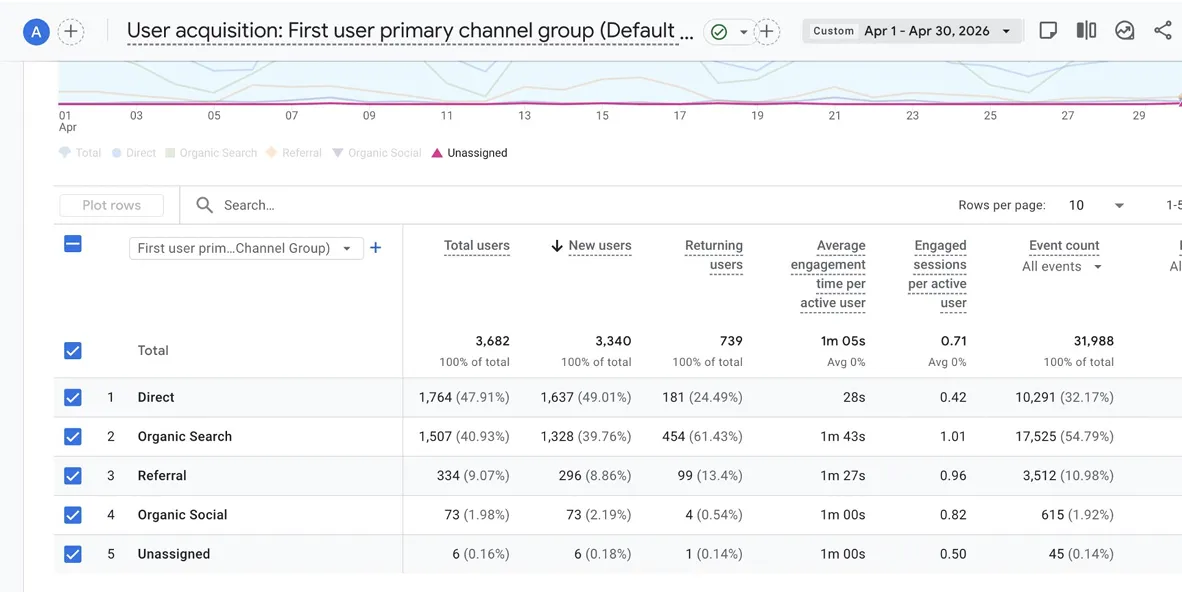Click the share report icon
Screen dimensions: 1182x592
coord(1162,30)
